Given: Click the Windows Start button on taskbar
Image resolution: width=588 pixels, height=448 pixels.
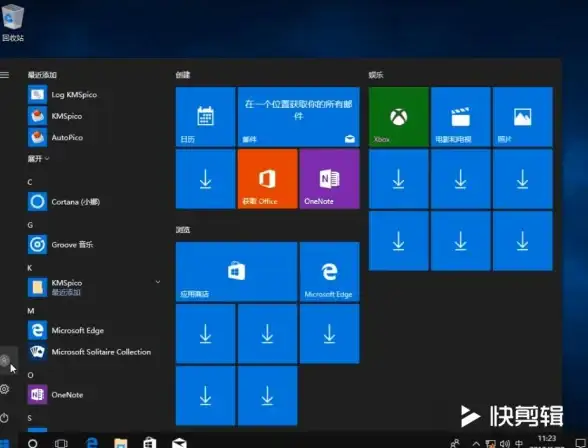Looking at the screenshot, I should pos(5,444).
